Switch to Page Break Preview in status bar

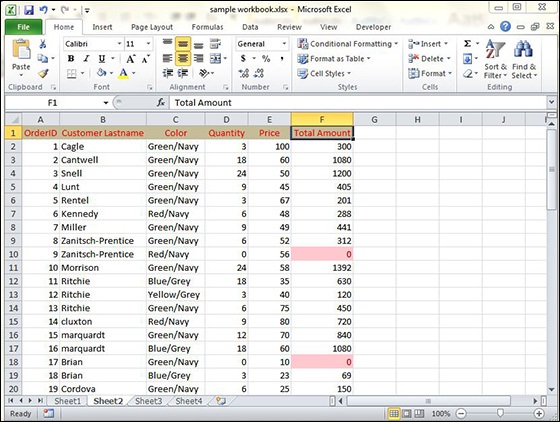(419, 413)
